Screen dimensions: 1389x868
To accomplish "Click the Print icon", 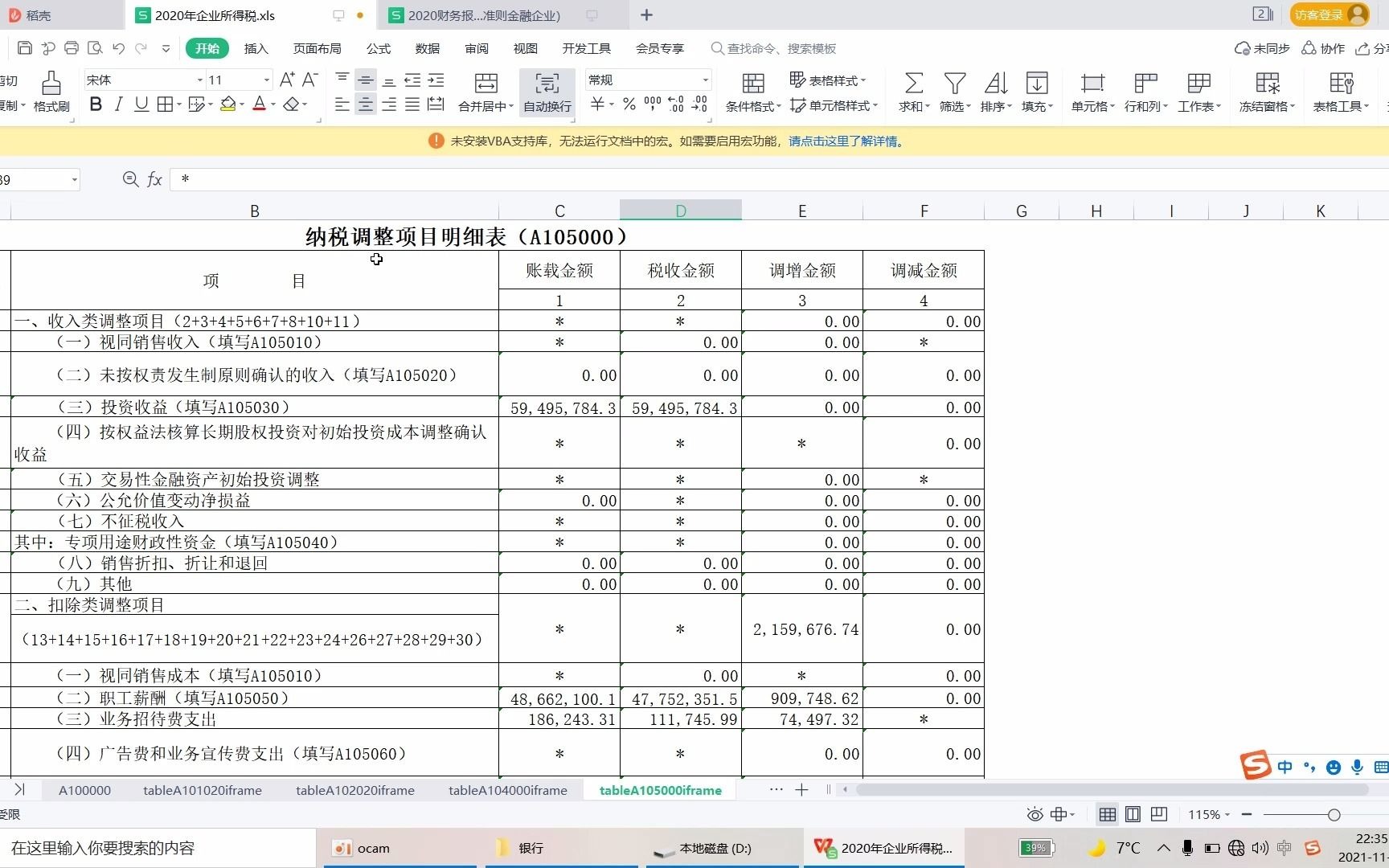I will coord(72,48).
